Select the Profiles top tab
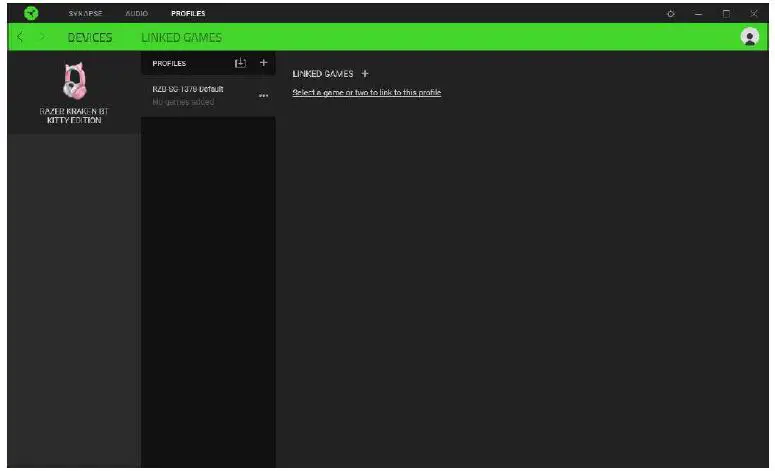 (x=188, y=13)
